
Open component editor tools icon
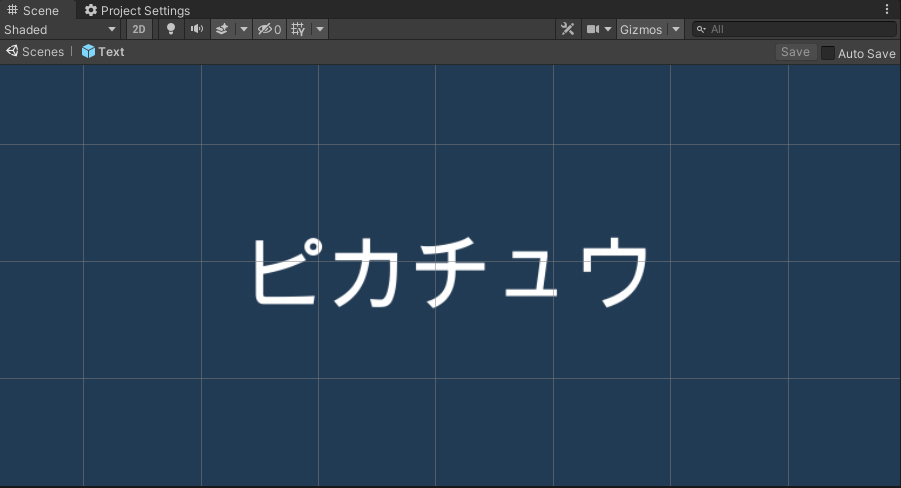pos(568,29)
